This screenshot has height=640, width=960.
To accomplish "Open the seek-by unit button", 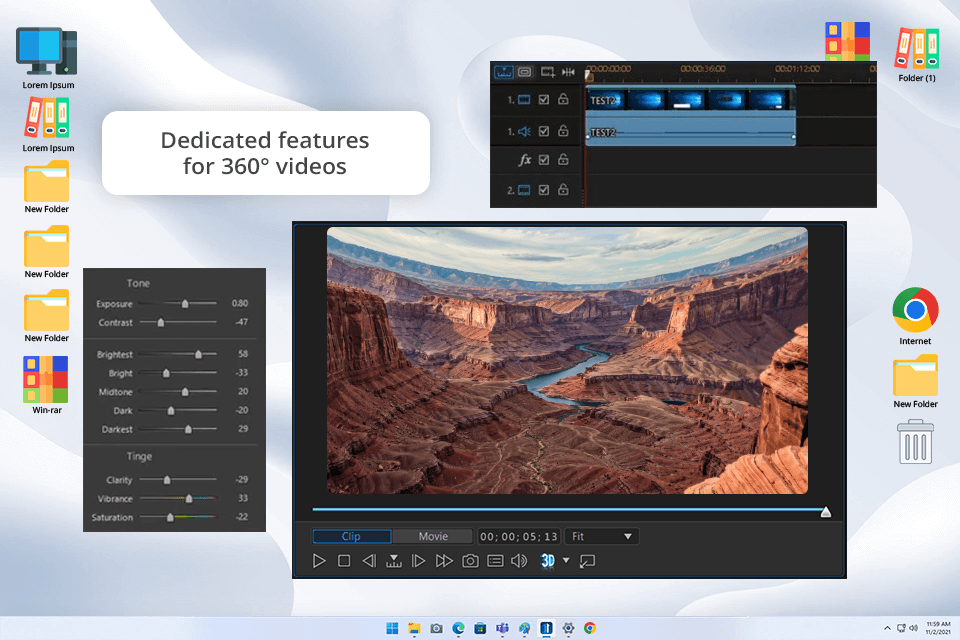I will click(394, 560).
